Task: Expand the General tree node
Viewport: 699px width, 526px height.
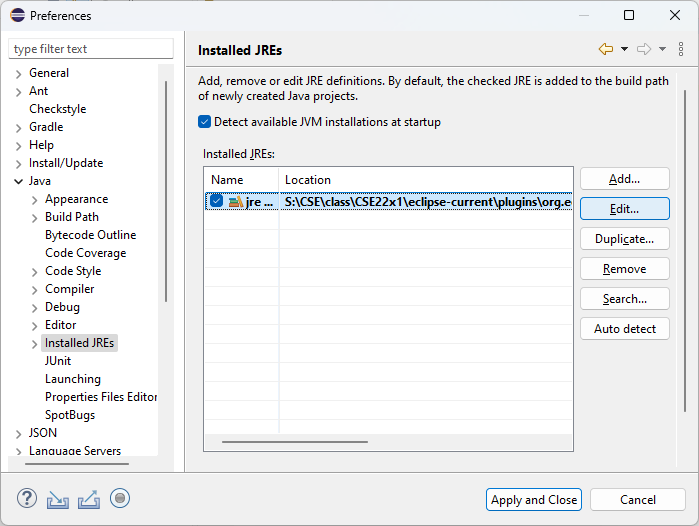Action: point(19,73)
